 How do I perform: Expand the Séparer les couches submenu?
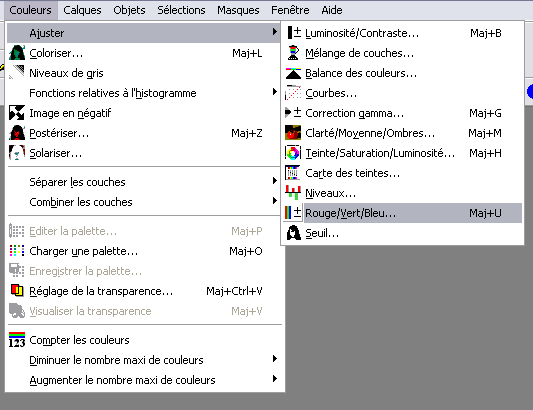(143, 182)
